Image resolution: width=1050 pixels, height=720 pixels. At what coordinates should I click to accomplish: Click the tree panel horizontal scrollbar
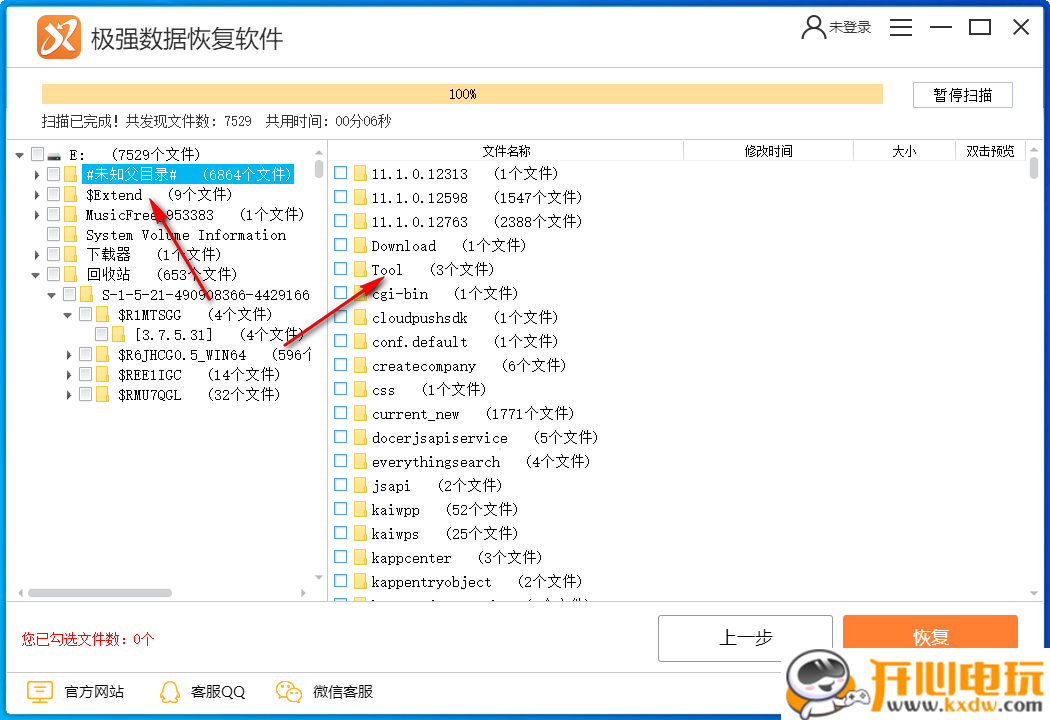pyautogui.click(x=100, y=593)
